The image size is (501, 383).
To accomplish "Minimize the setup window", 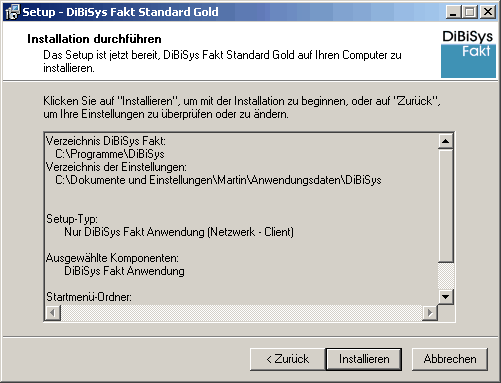I will pos(453,12).
